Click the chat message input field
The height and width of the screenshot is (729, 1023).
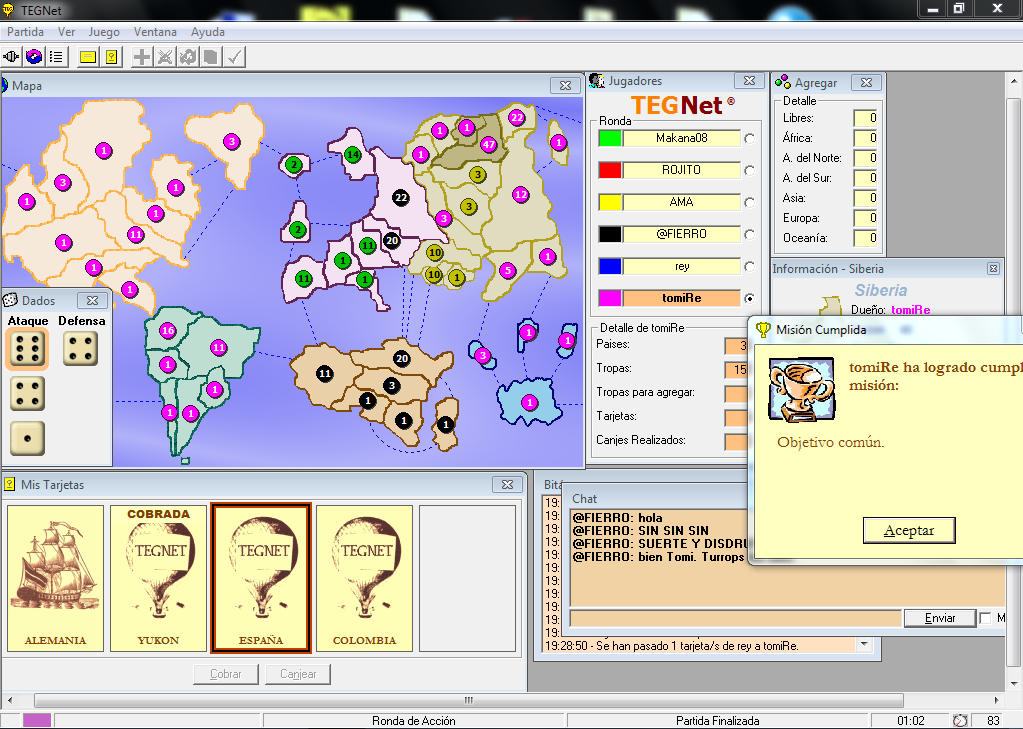(x=736, y=618)
